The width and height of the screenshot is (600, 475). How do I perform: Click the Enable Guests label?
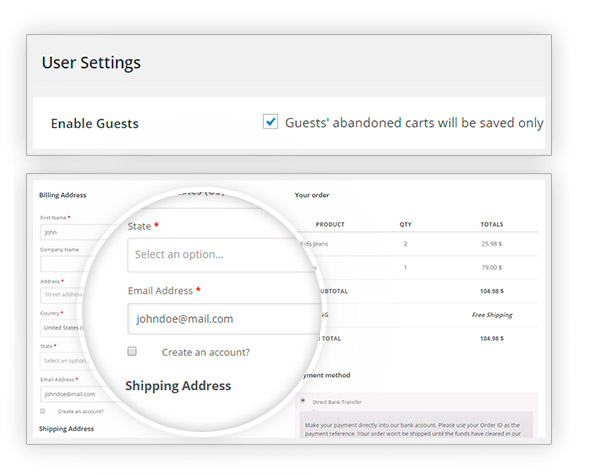(x=95, y=124)
